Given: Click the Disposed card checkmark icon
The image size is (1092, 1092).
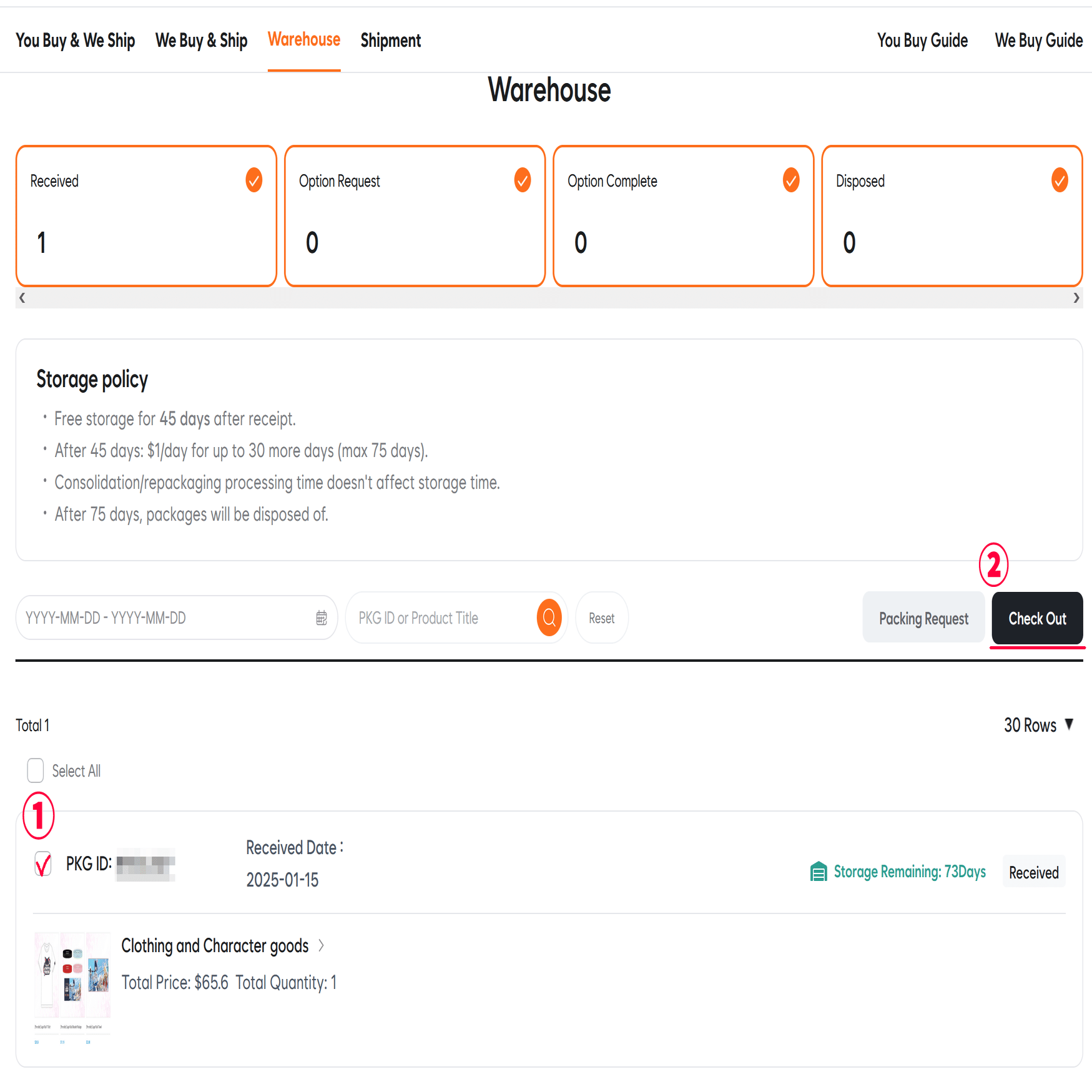Looking at the screenshot, I should (1059, 180).
